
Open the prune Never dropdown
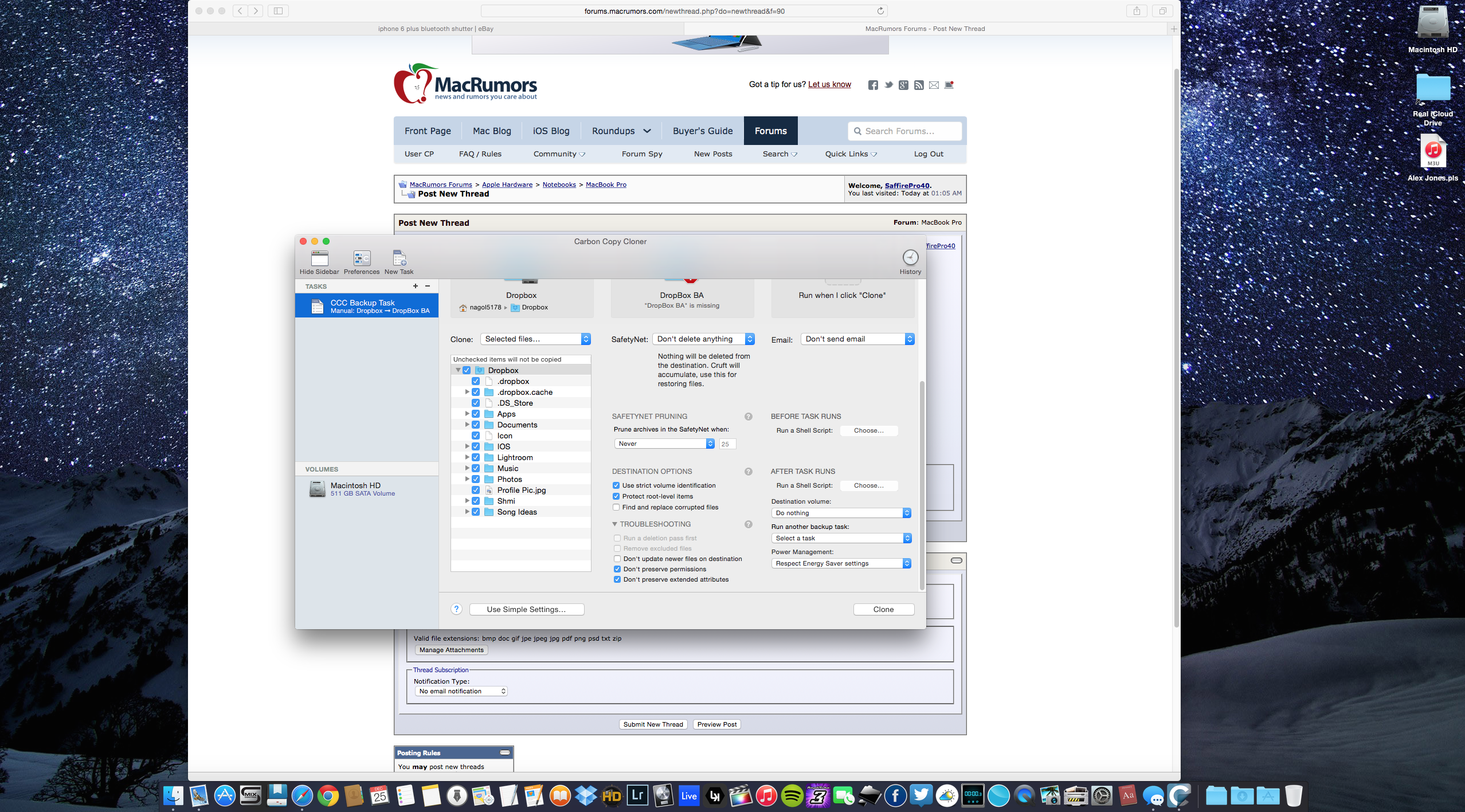665,444
